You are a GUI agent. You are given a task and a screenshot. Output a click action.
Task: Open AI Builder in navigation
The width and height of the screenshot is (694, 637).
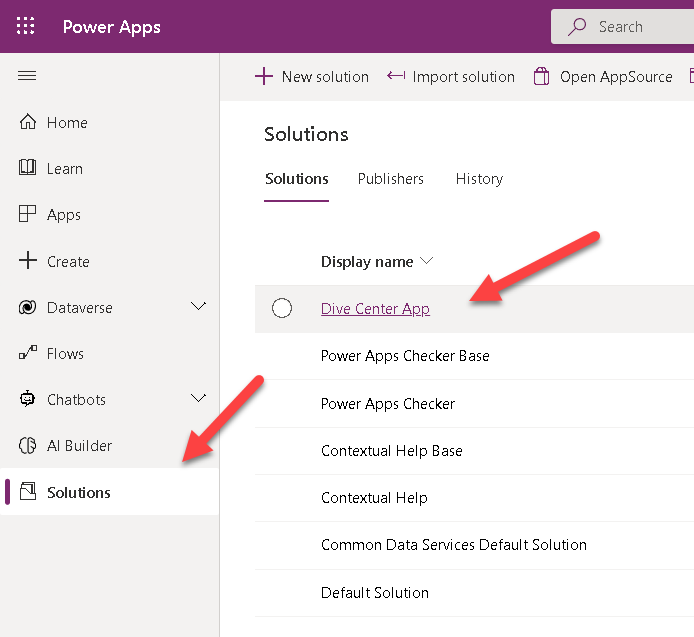pyautogui.click(x=109, y=445)
